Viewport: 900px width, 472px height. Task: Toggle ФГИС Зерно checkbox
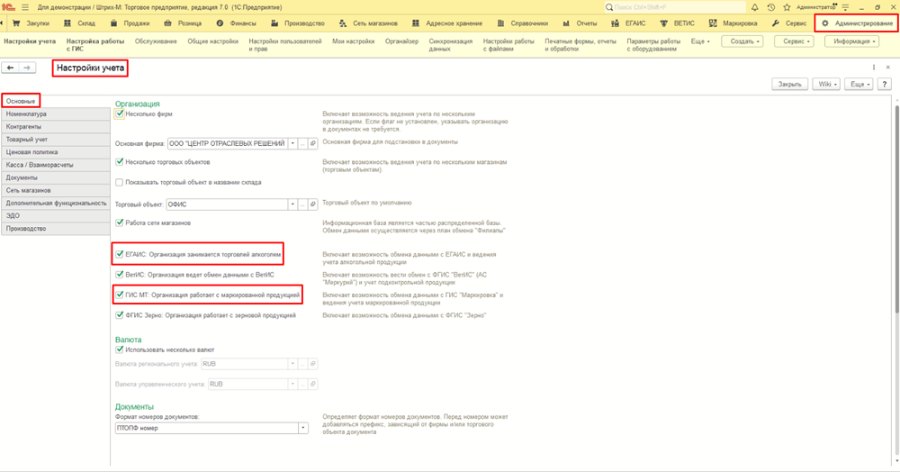point(119,315)
